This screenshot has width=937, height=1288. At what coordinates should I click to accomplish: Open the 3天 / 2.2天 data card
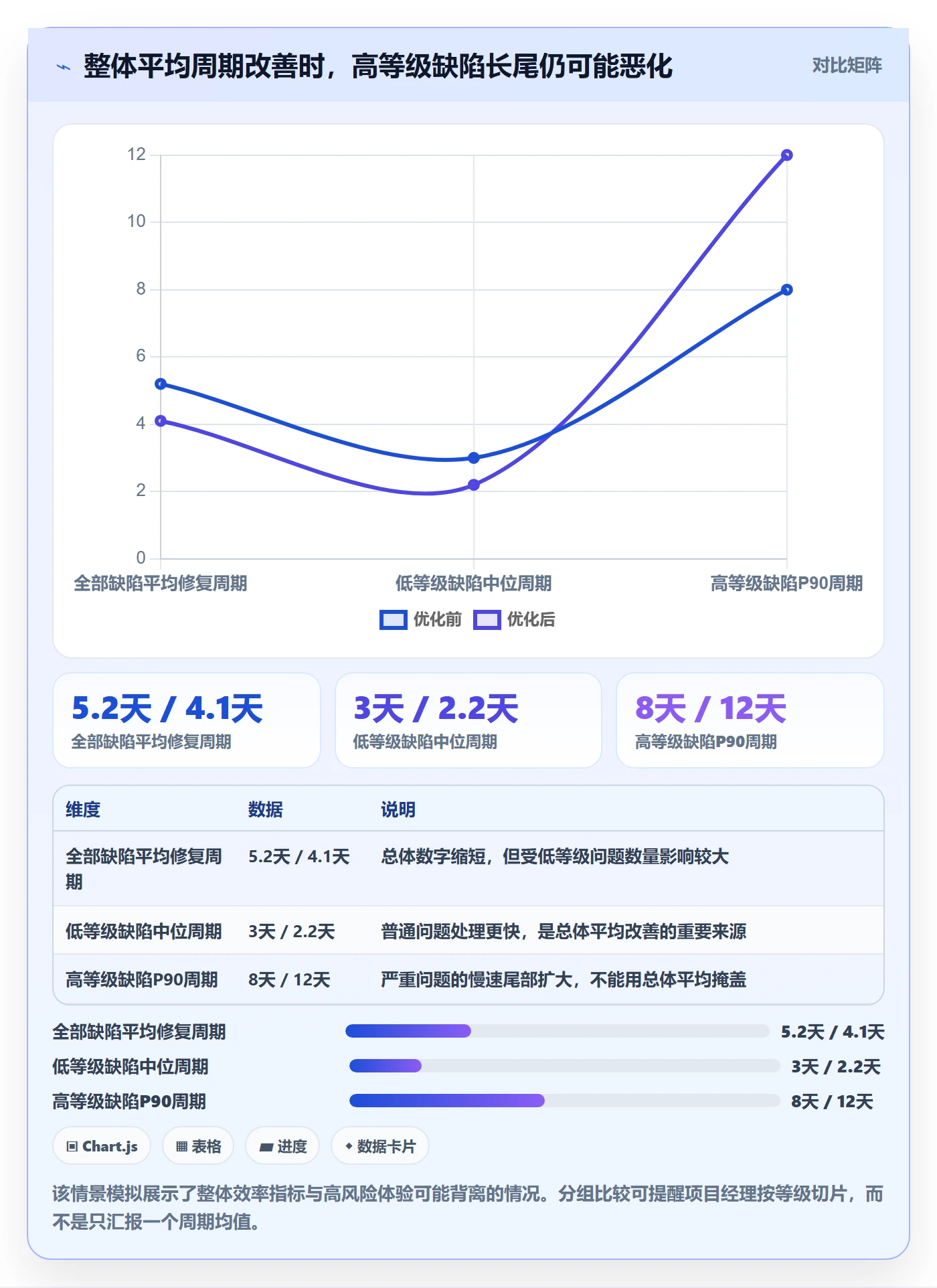pos(468,720)
